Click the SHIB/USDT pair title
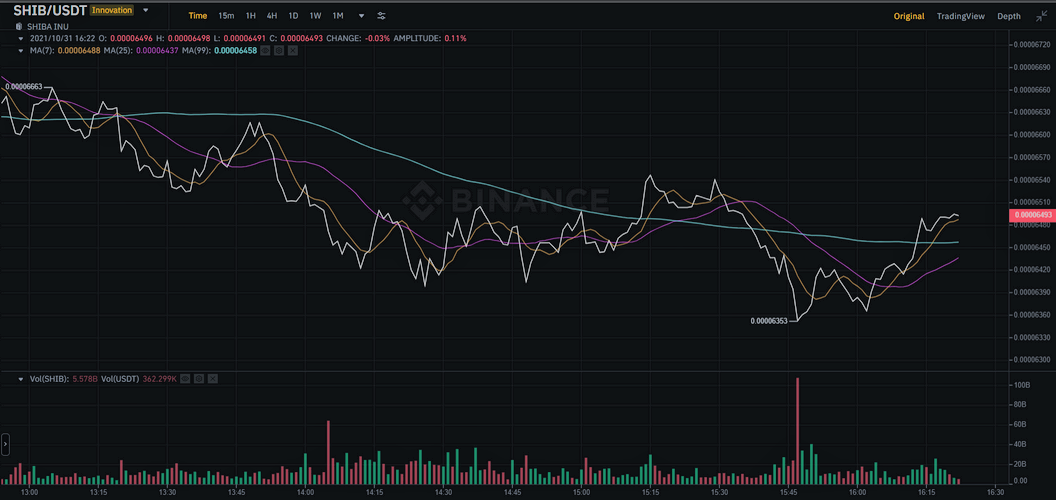 pyautogui.click(x=50, y=11)
